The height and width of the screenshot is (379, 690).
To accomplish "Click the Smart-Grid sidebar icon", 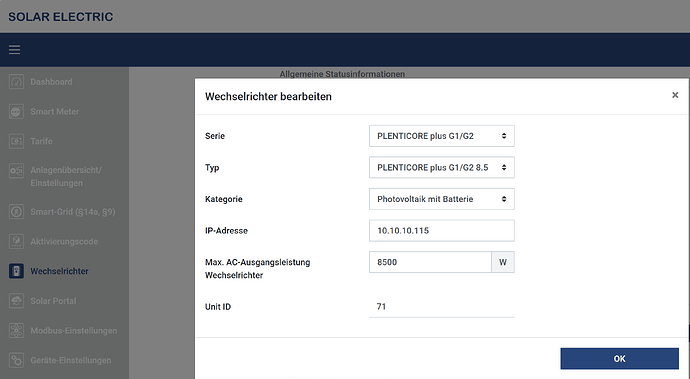I will coord(16,212).
